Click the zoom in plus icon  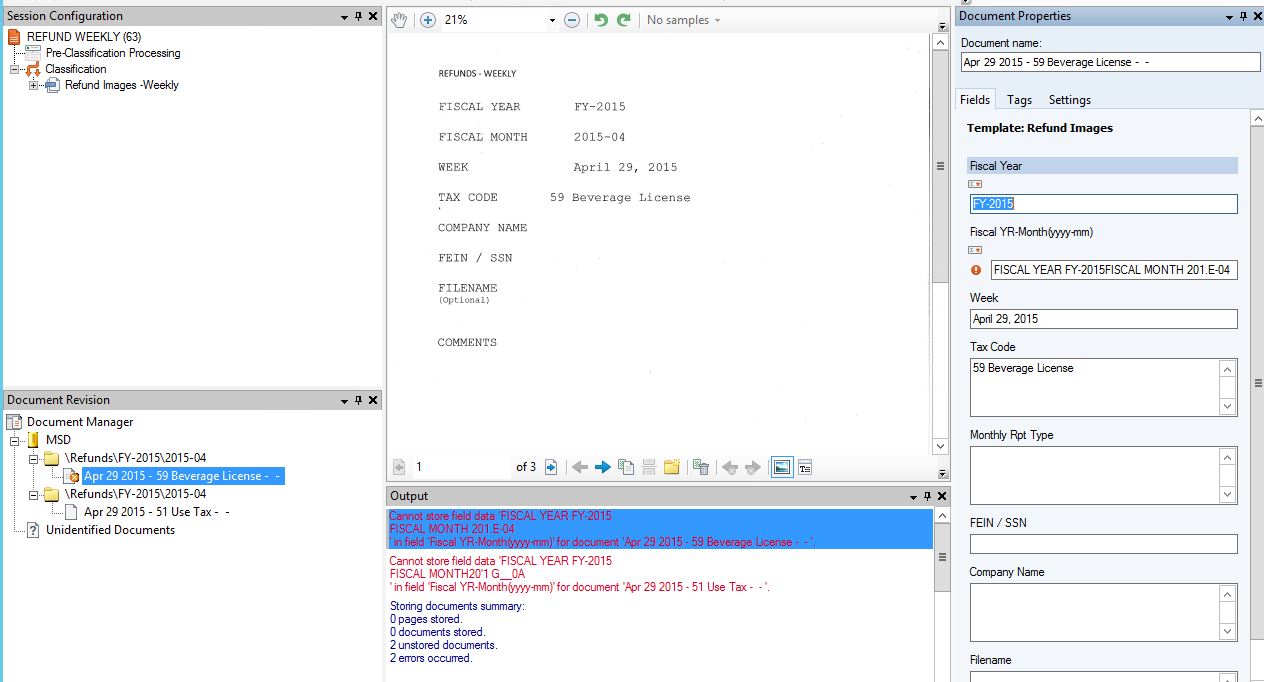point(427,20)
